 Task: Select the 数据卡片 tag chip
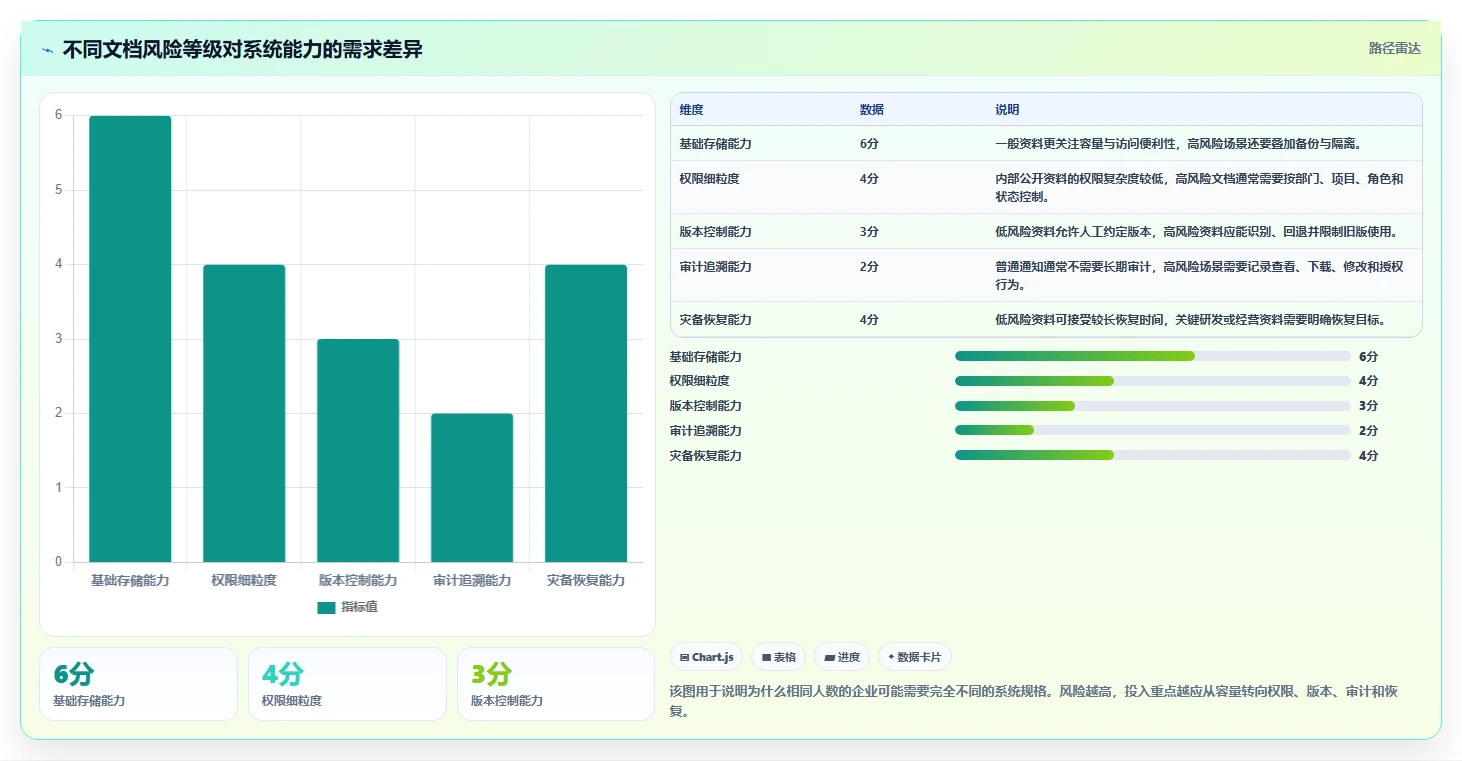[x=915, y=657]
